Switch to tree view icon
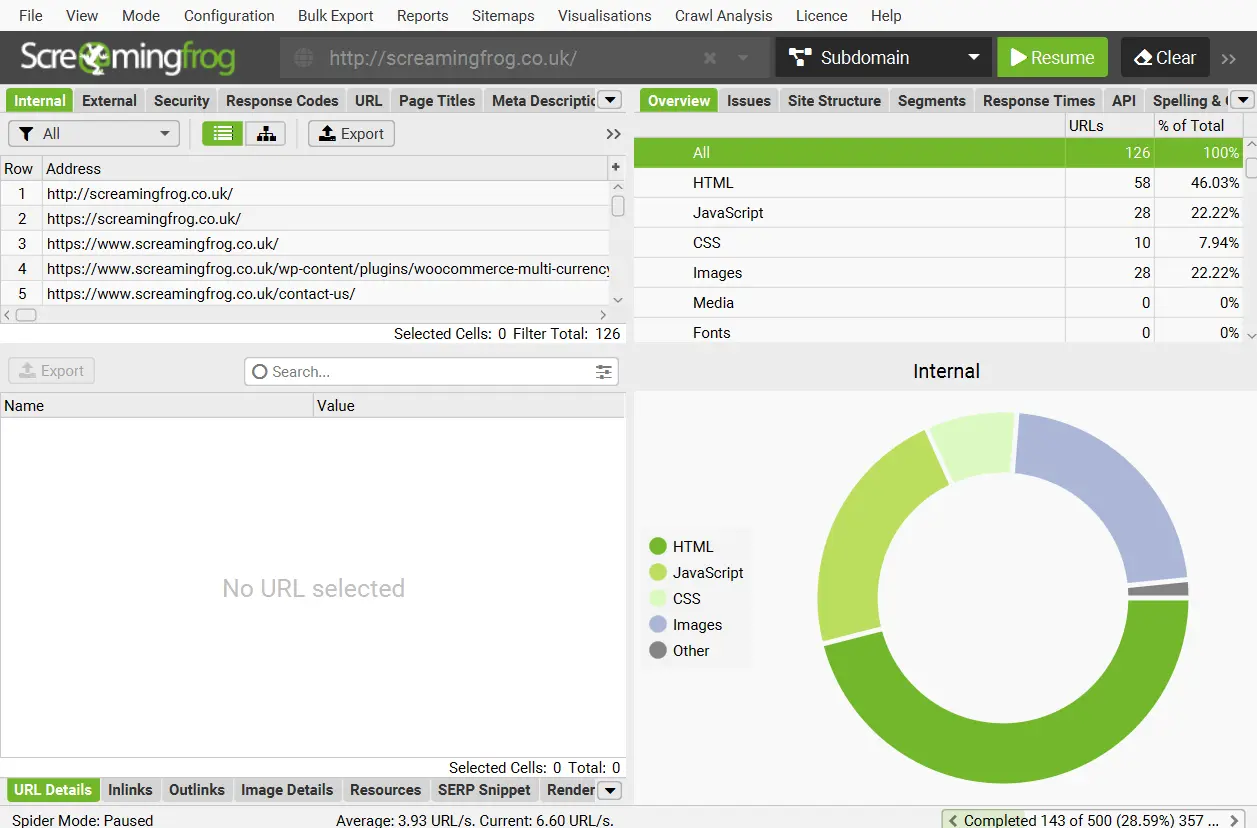Image resolution: width=1257 pixels, height=828 pixels. coord(266,134)
